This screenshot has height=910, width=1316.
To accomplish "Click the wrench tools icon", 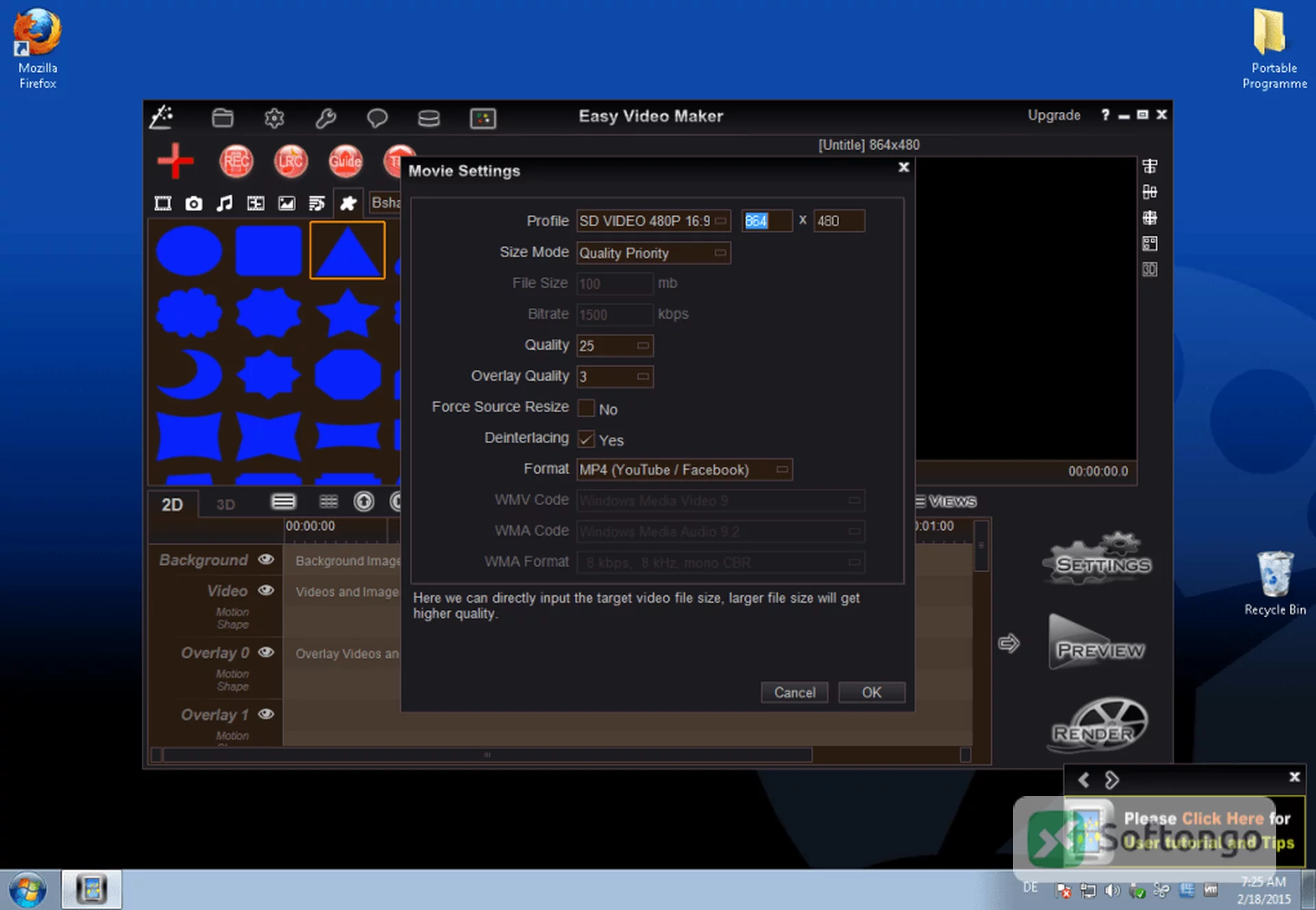I will tap(326, 118).
